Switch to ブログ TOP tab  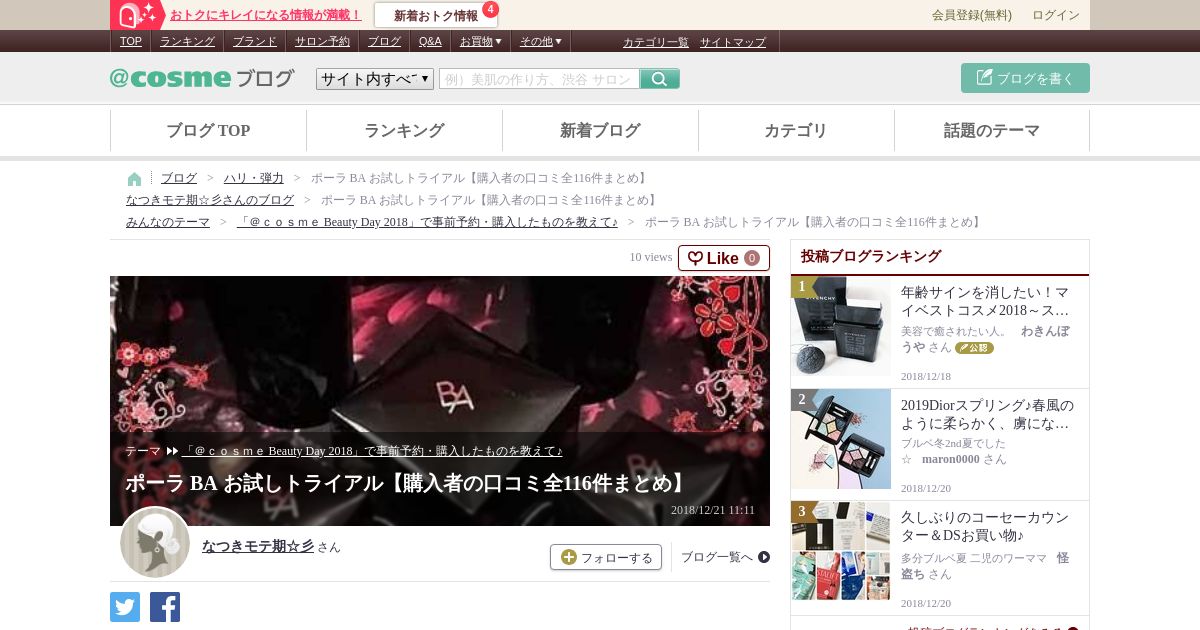(x=208, y=130)
